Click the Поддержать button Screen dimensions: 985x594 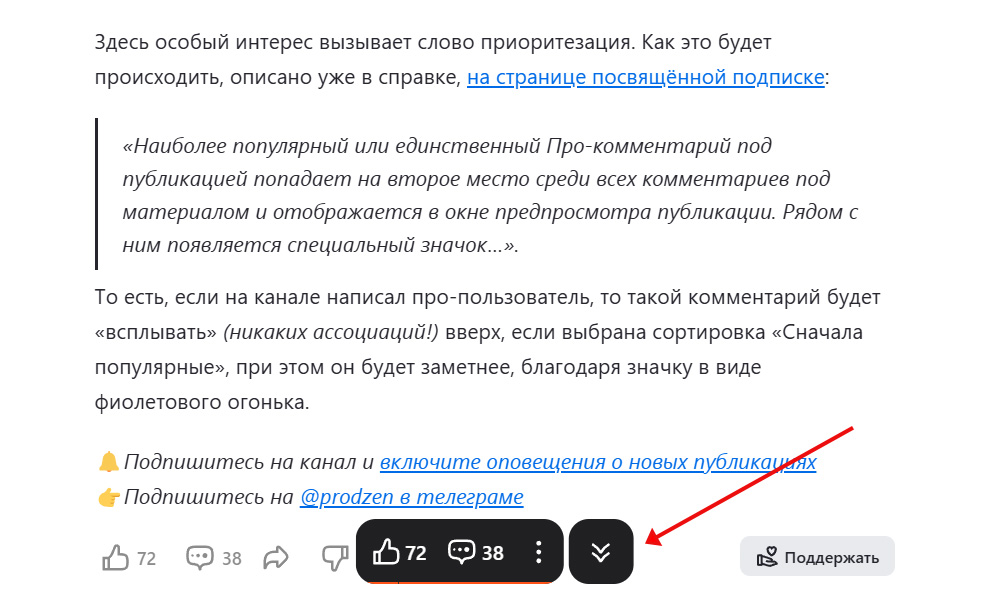[817, 556]
